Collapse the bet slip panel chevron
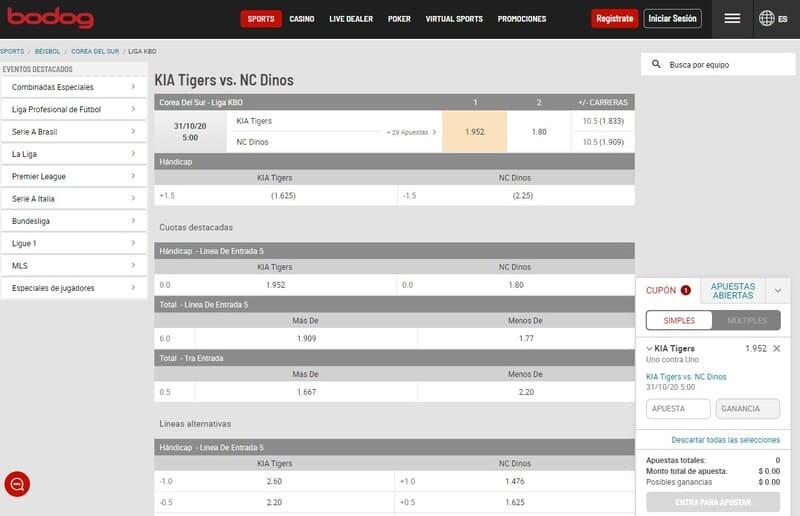800x516 pixels. [778, 290]
